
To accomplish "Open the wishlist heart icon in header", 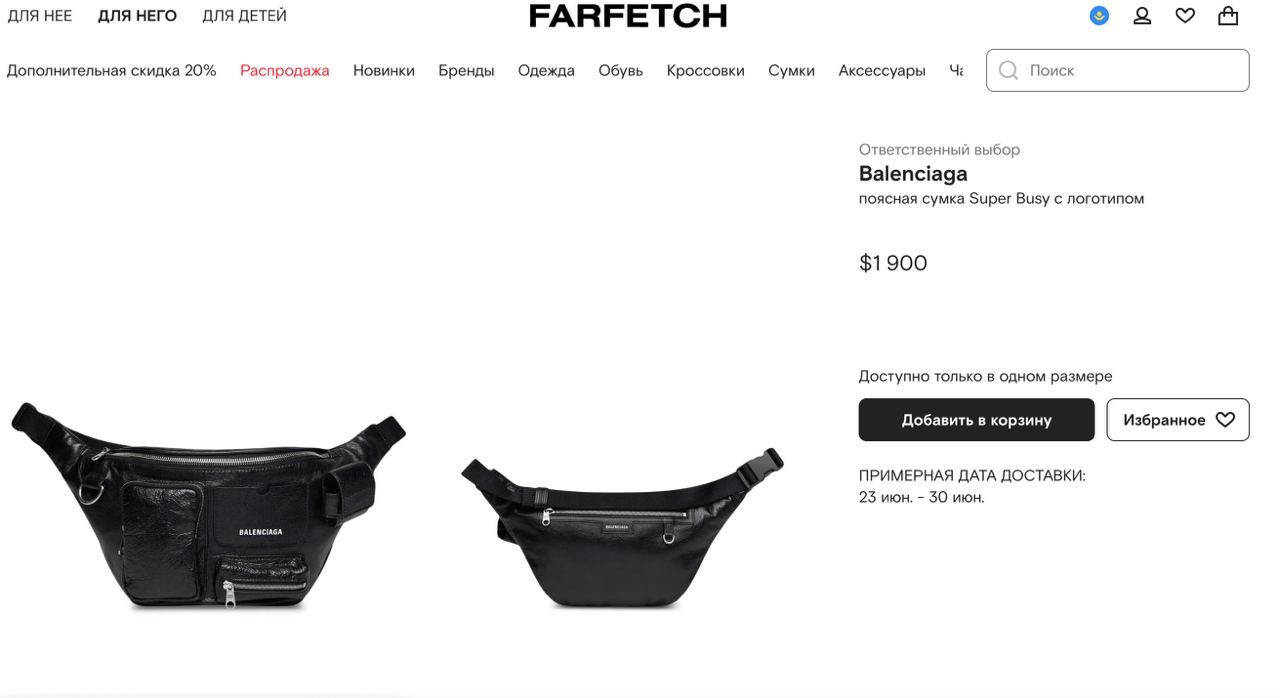I will pyautogui.click(x=1185, y=16).
